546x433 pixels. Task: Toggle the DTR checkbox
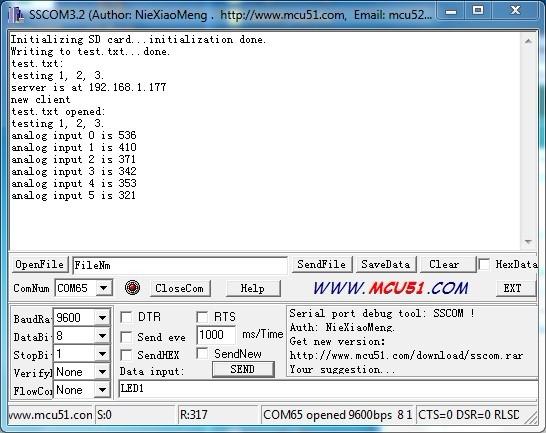click(x=126, y=317)
